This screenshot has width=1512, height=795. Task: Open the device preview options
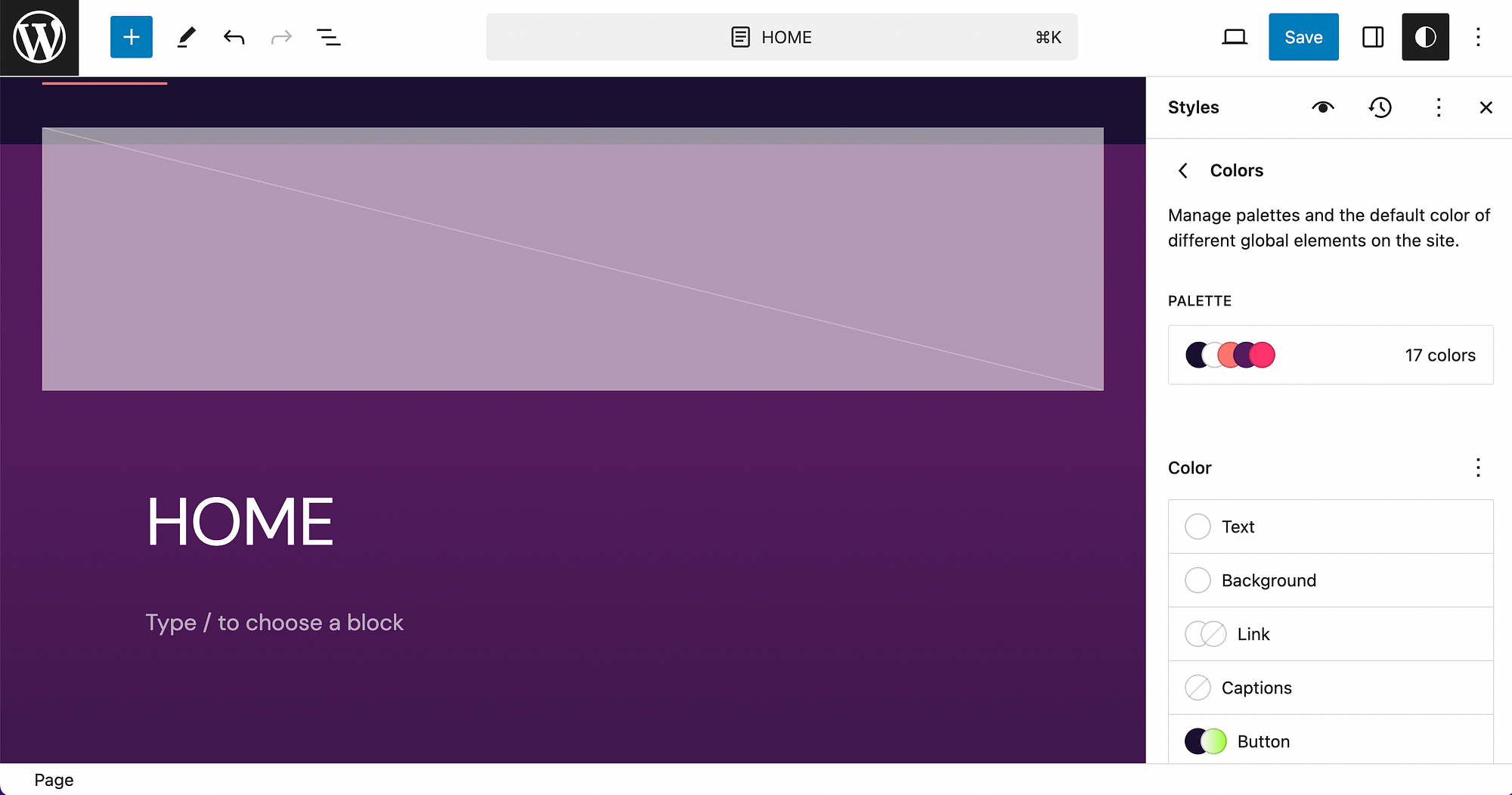pos(1235,36)
